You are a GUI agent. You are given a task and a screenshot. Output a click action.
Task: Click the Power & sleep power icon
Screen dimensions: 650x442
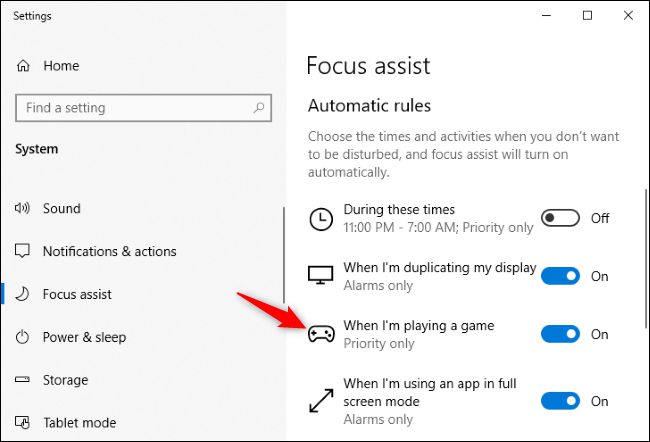pos(22,337)
